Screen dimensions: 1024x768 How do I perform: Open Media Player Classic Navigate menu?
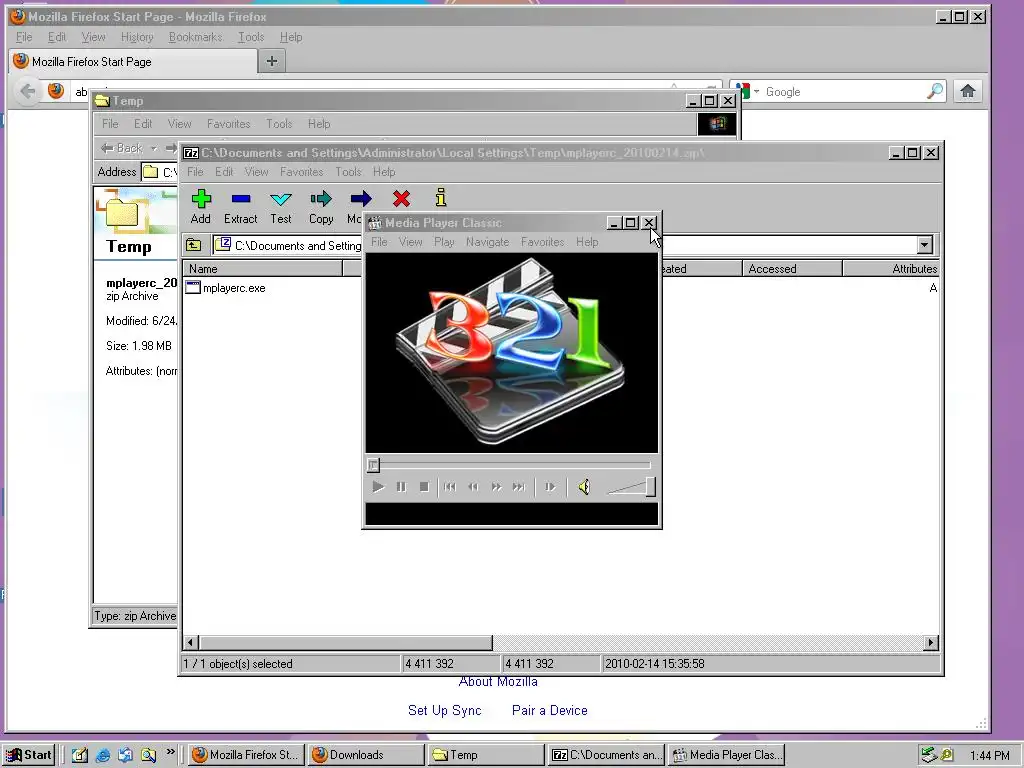(487, 242)
